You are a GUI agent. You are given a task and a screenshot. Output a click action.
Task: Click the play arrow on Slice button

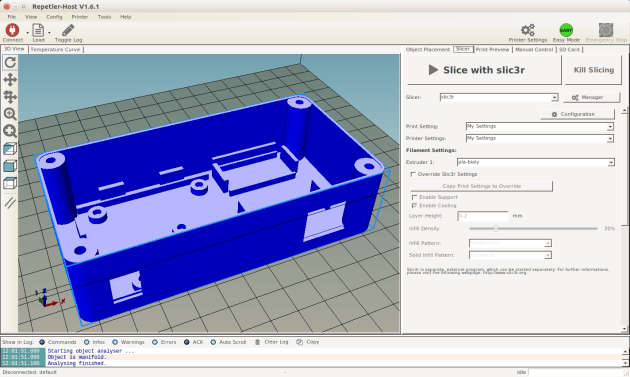tap(433, 70)
